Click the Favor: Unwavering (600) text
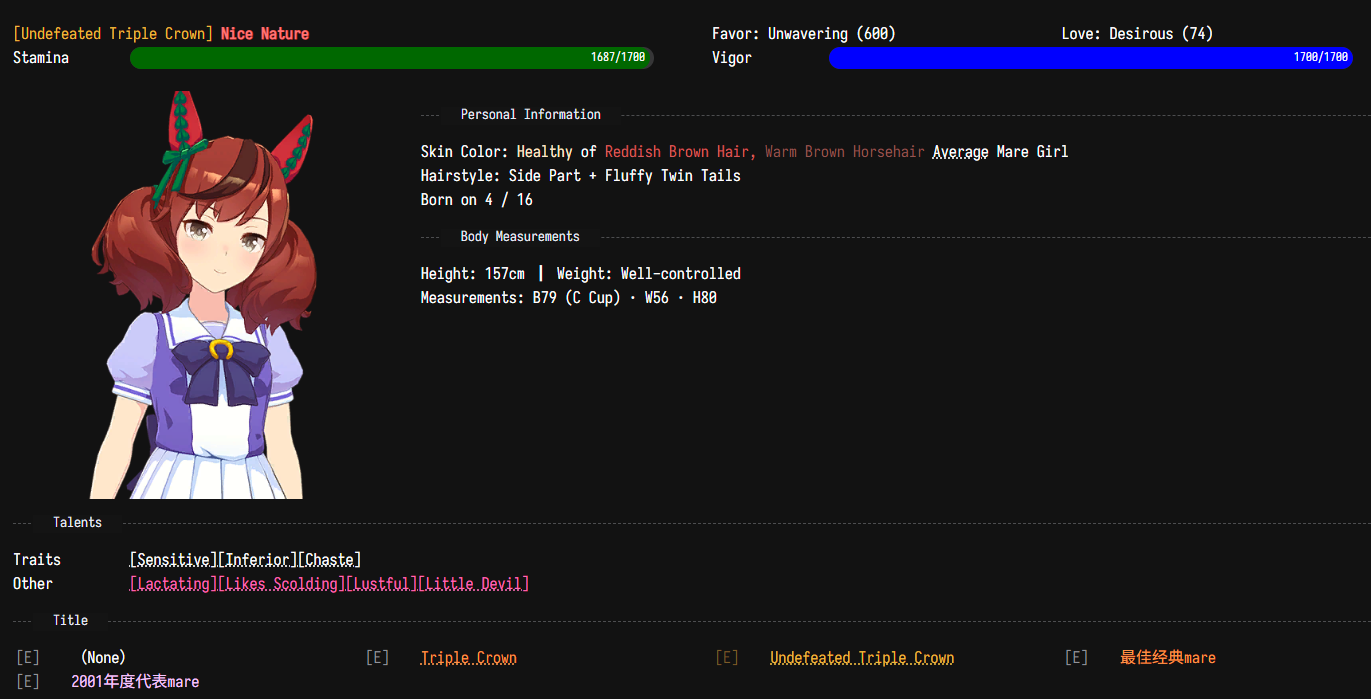Screen dimensions: 1371x699 click(x=804, y=34)
